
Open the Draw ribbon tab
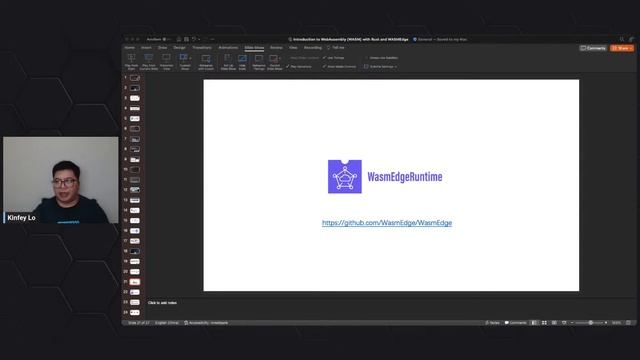coord(162,48)
